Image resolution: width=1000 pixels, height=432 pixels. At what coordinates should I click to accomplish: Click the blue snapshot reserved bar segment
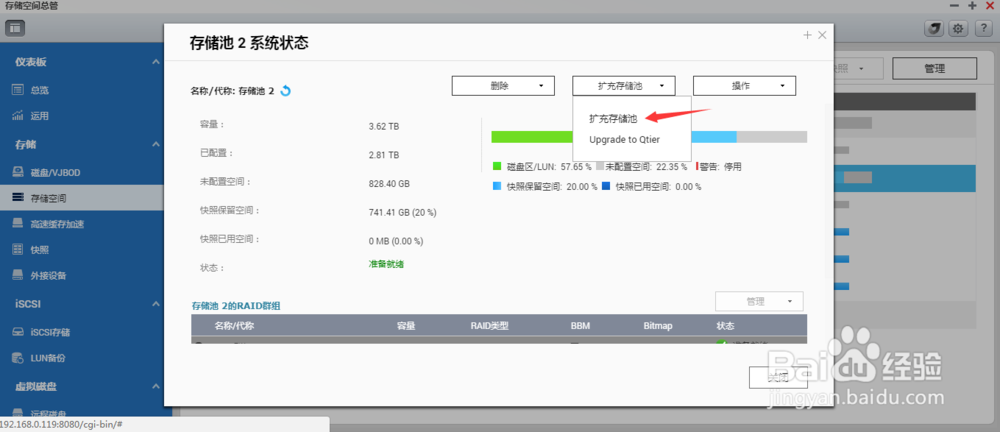tap(714, 137)
